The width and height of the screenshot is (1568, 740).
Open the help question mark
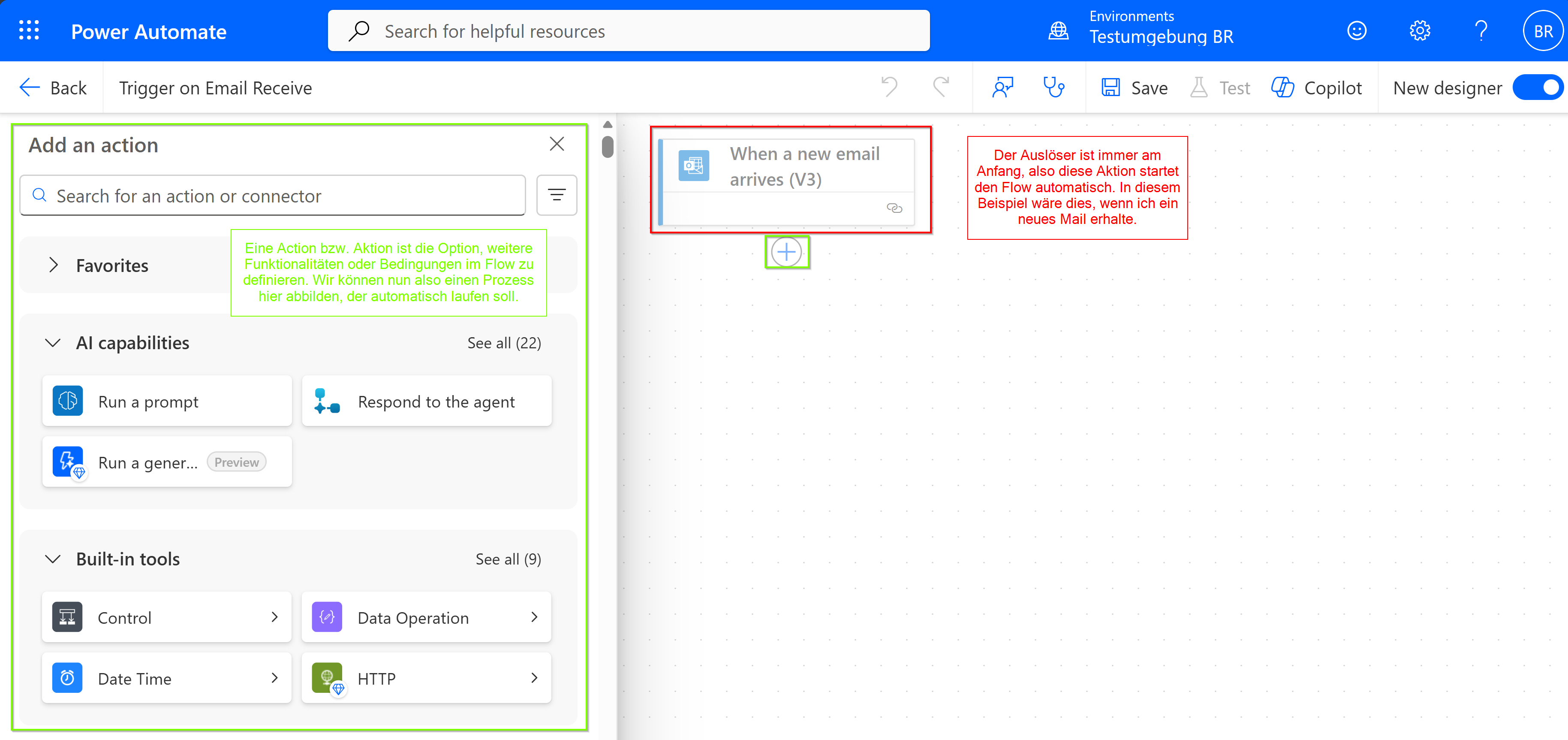tap(1481, 30)
